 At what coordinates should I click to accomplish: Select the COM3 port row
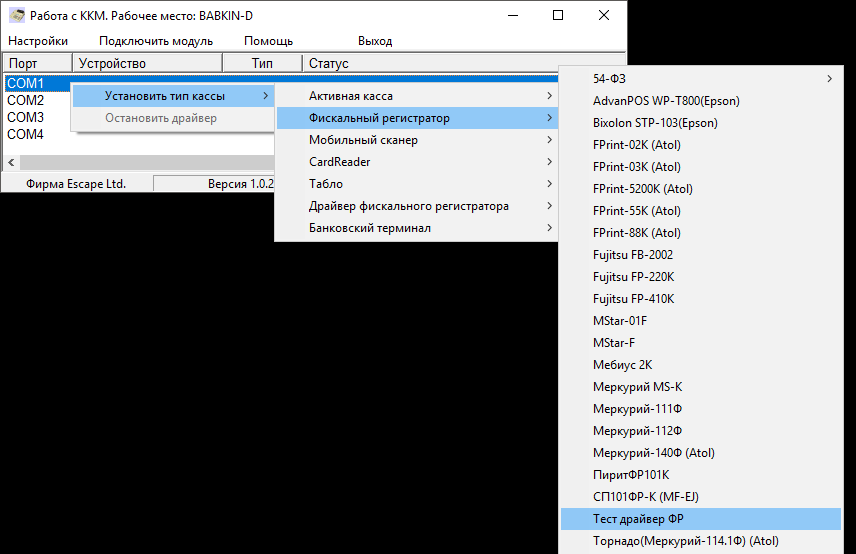pyautogui.click(x=26, y=117)
